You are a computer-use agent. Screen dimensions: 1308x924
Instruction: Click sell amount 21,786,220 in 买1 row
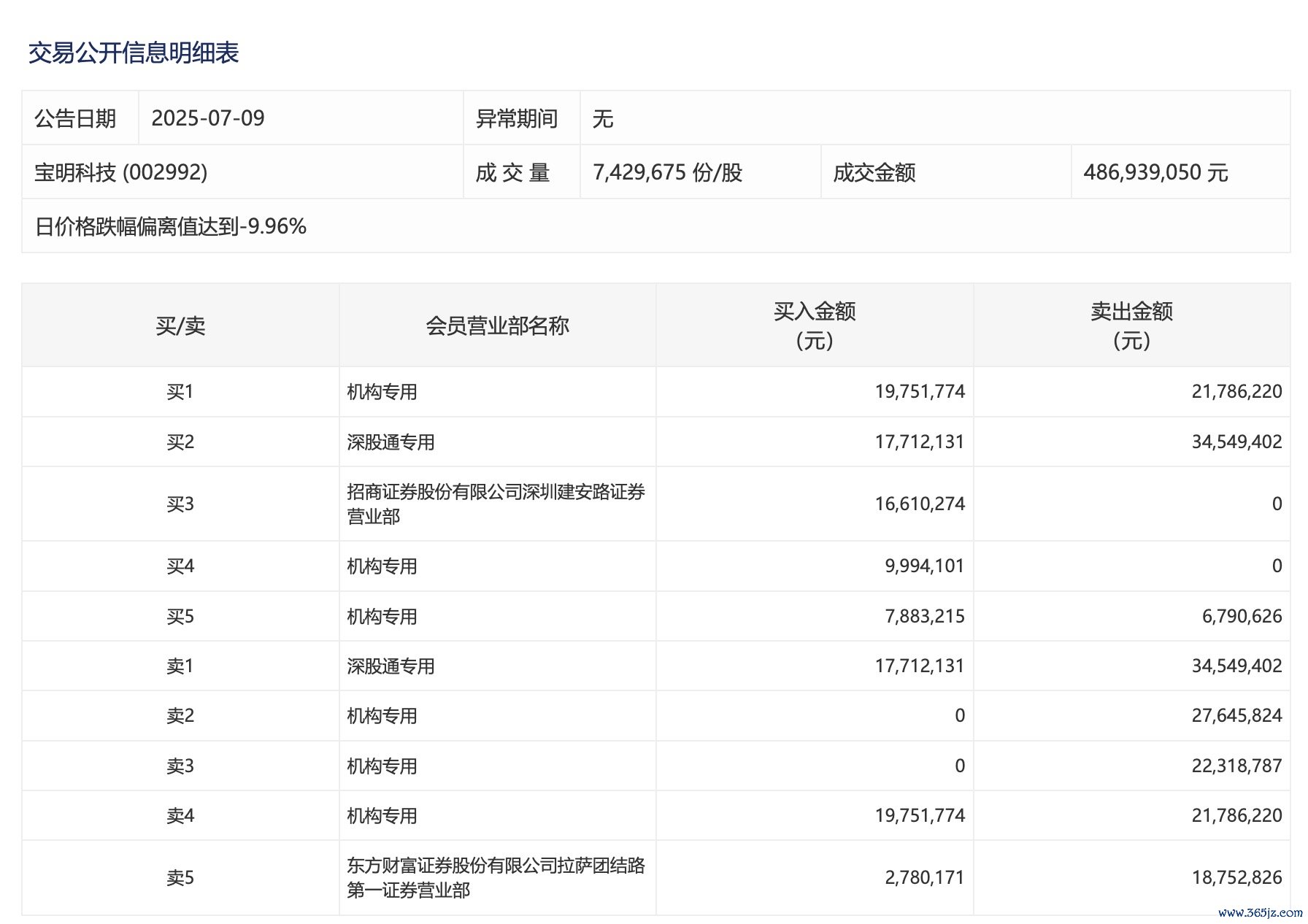(x=1236, y=392)
